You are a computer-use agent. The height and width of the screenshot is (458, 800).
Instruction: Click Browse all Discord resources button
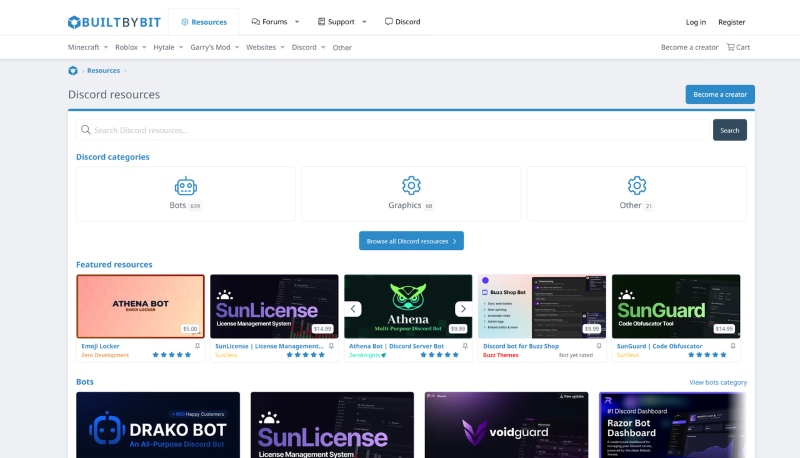(411, 241)
